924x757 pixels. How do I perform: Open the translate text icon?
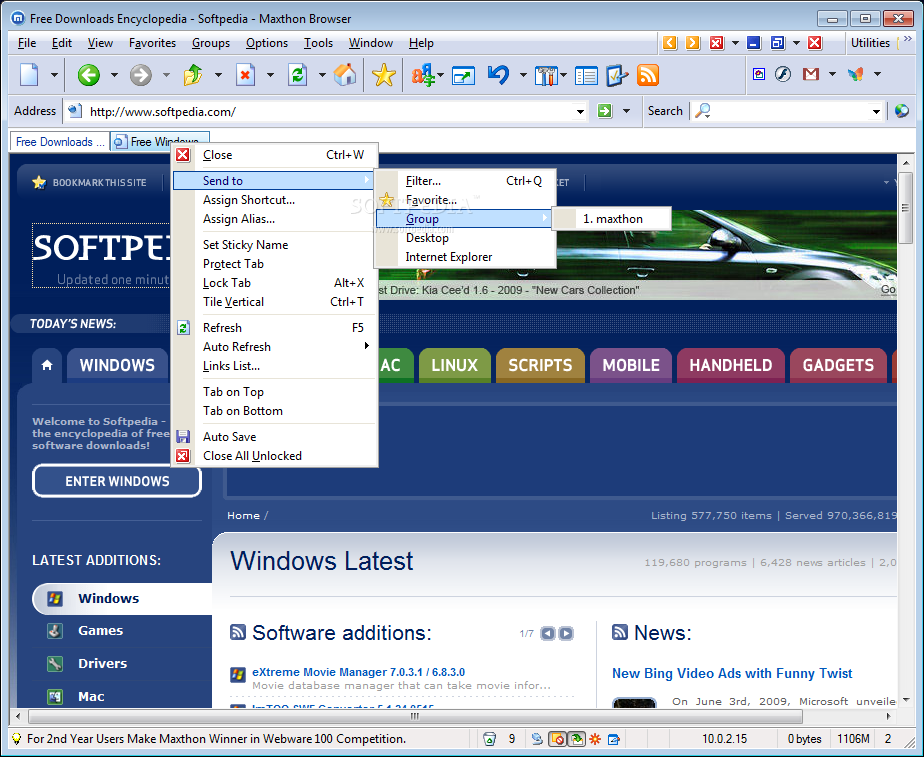click(x=423, y=75)
